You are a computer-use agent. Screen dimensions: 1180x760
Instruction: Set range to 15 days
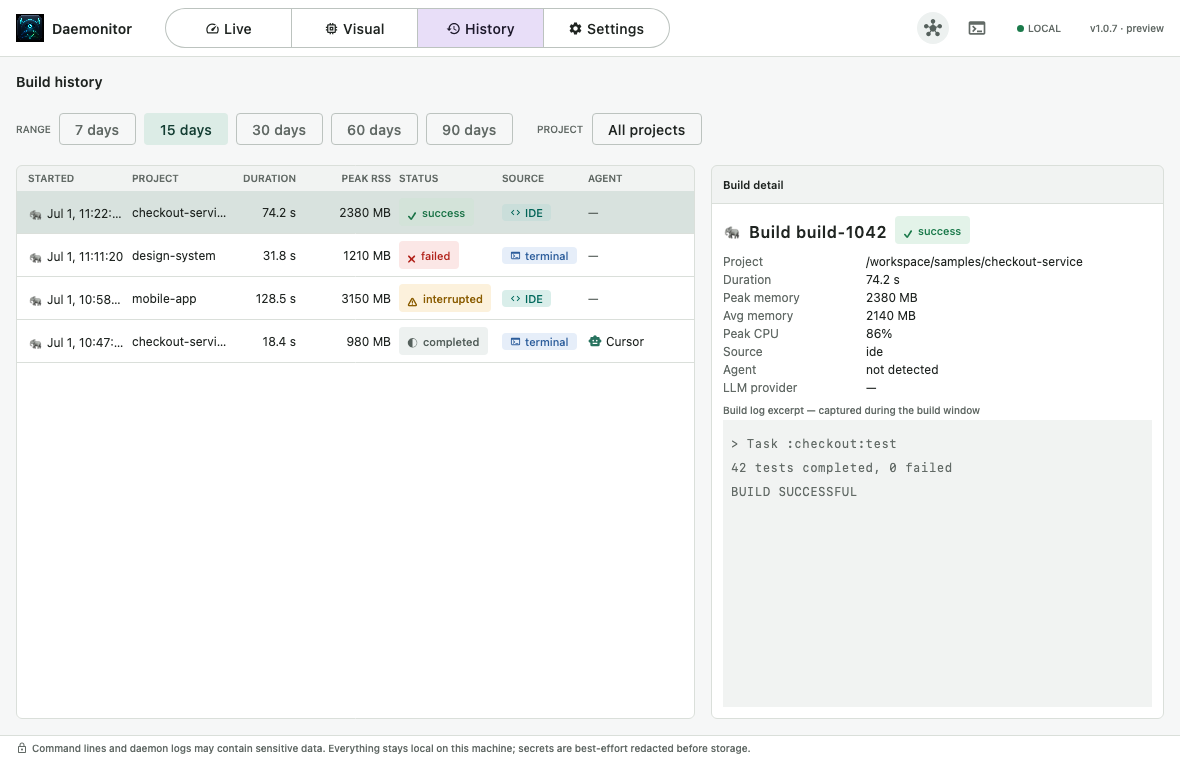point(186,129)
